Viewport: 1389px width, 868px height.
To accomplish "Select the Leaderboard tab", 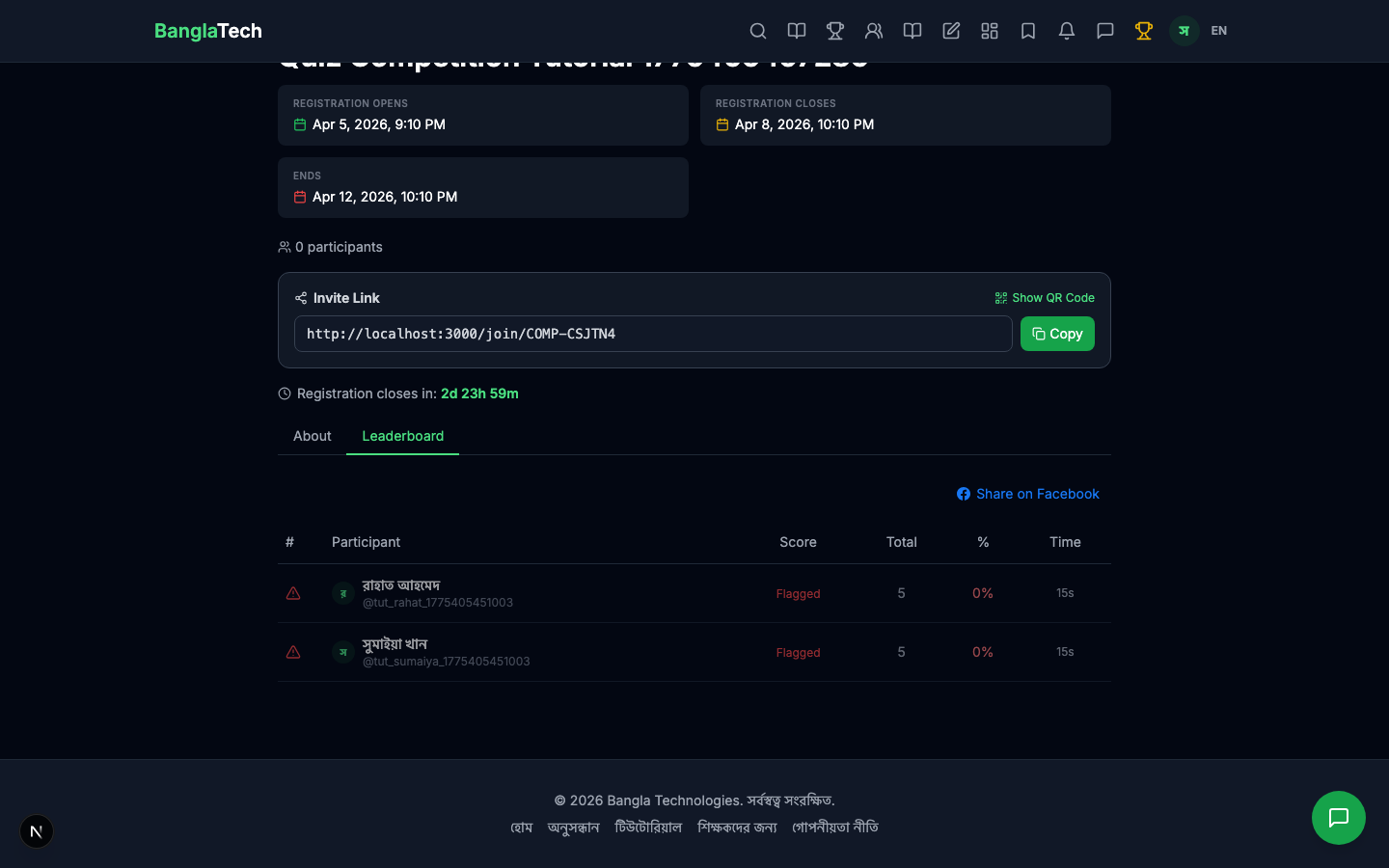I will point(402,436).
